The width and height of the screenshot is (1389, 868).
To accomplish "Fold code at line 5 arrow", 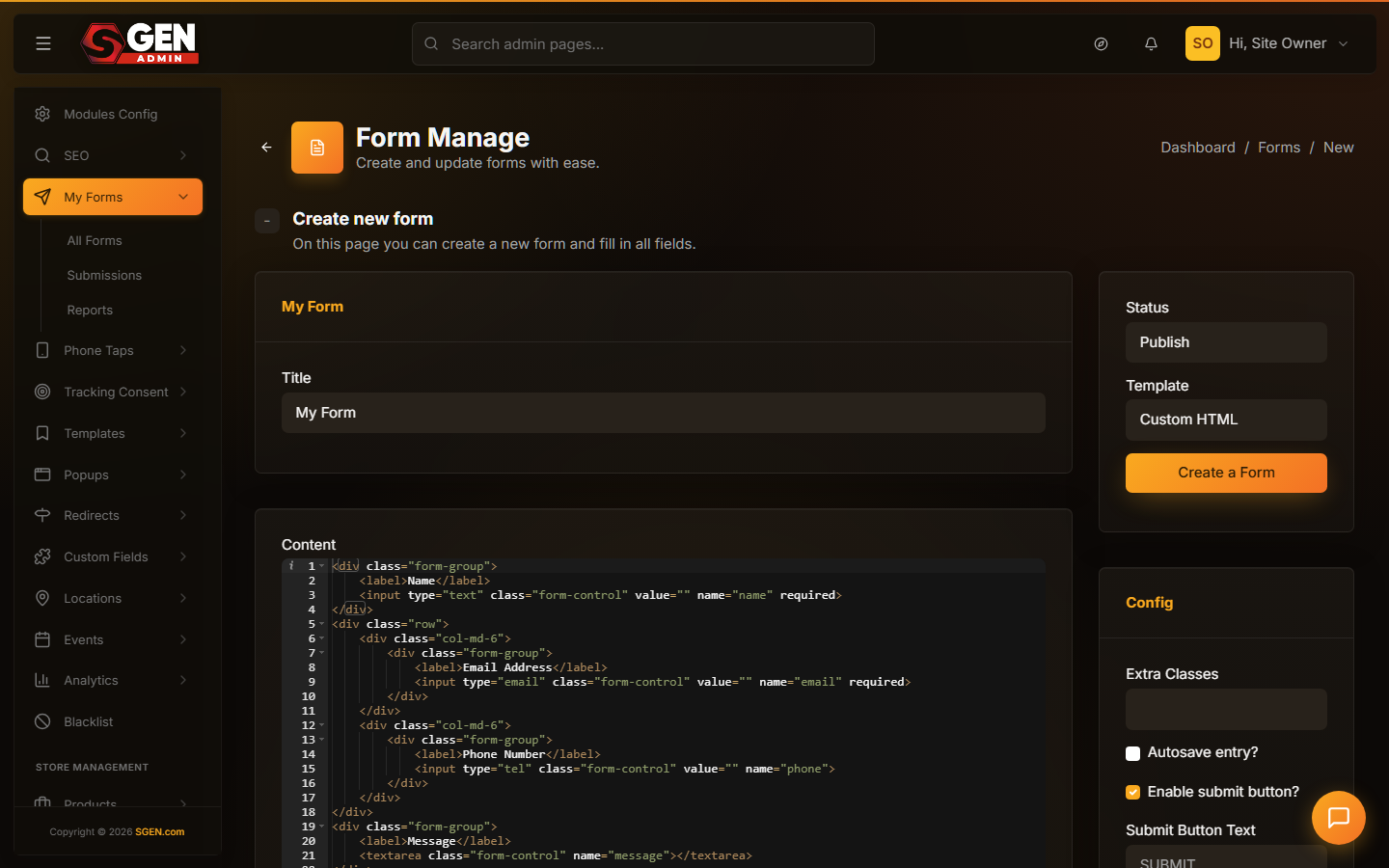I will (322, 624).
